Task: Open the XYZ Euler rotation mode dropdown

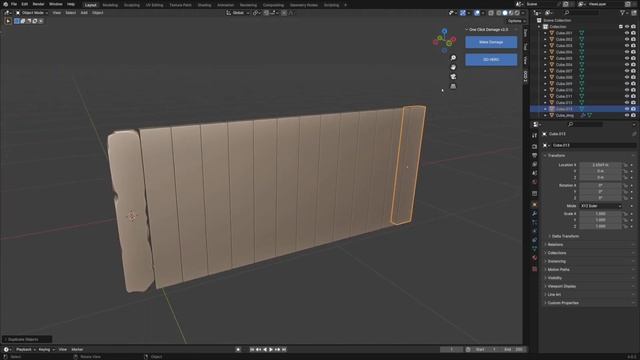Action: pos(601,206)
